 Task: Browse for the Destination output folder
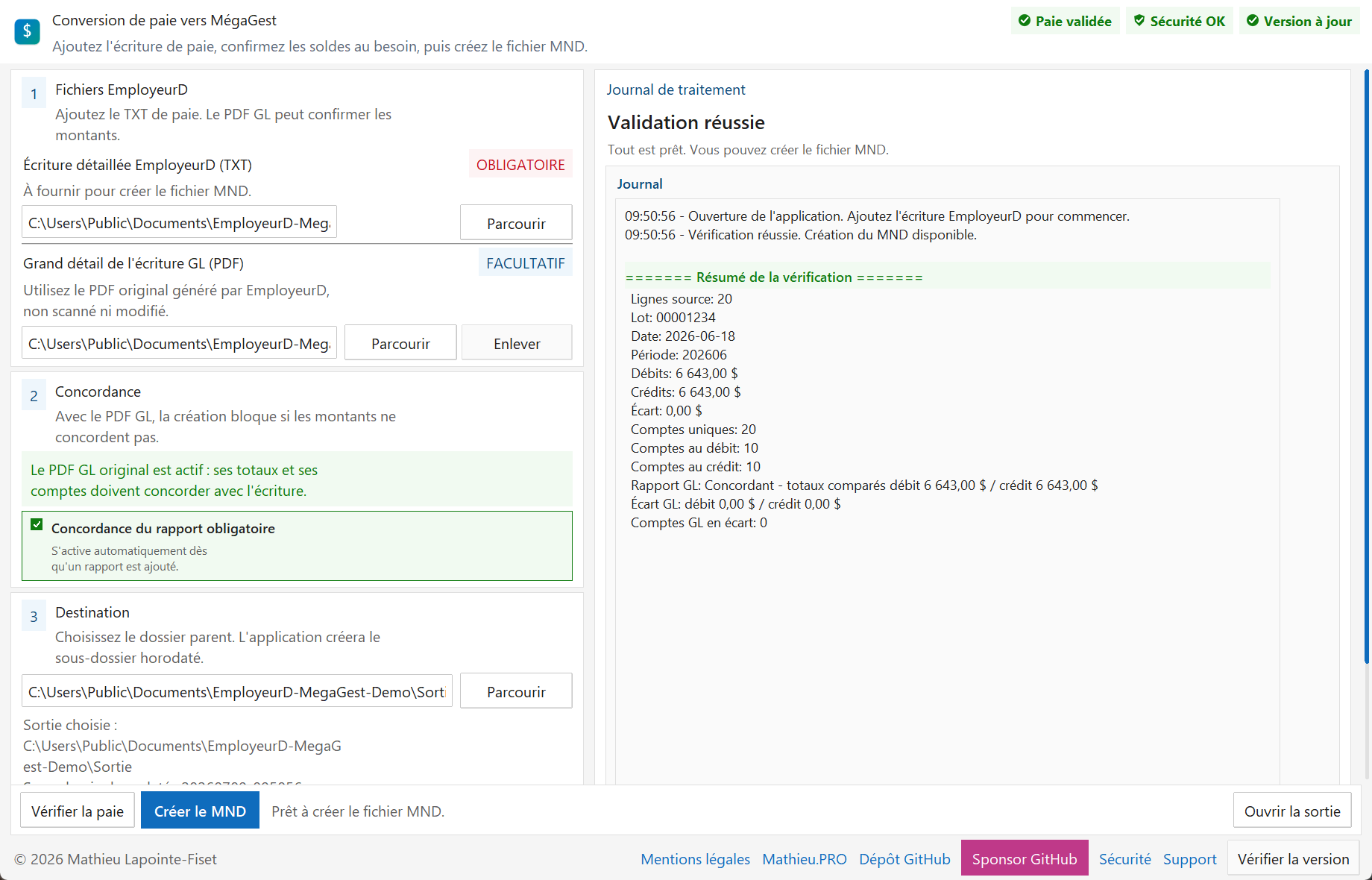(516, 691)
